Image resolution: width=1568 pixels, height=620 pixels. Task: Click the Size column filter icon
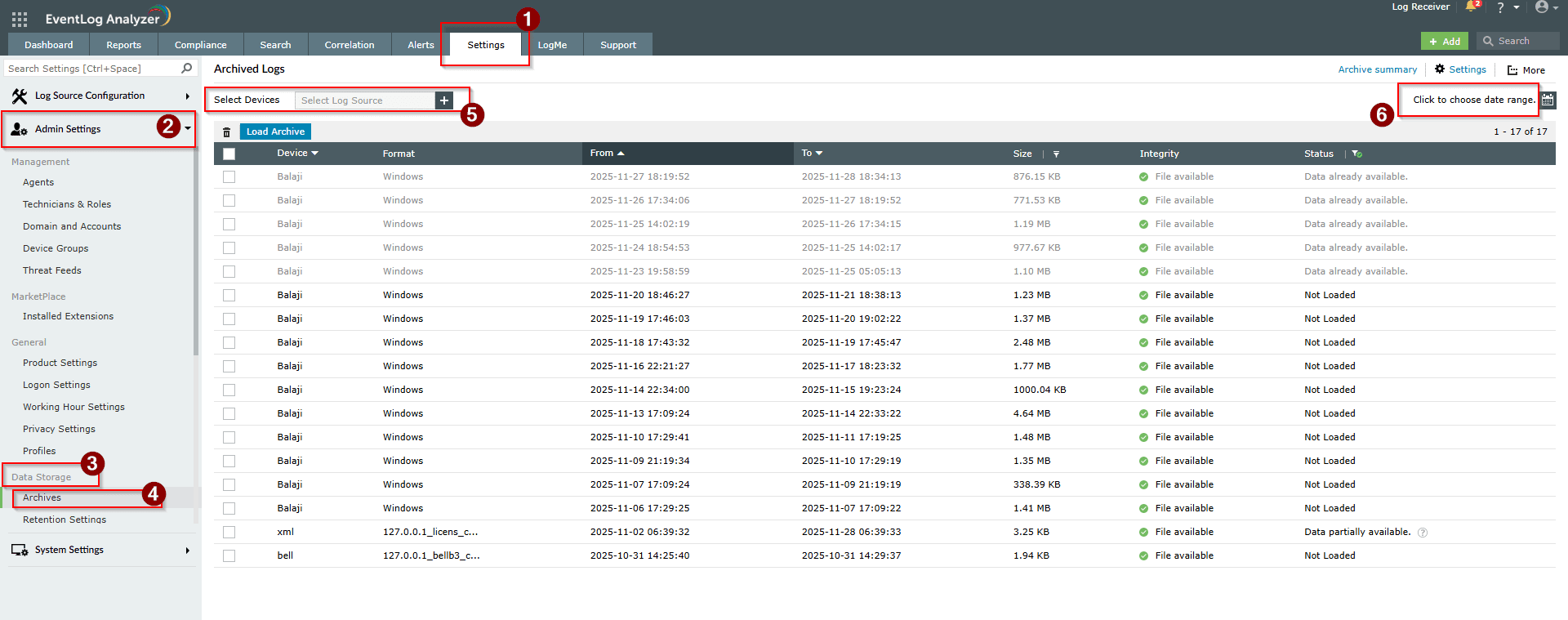click(1056, 154)
